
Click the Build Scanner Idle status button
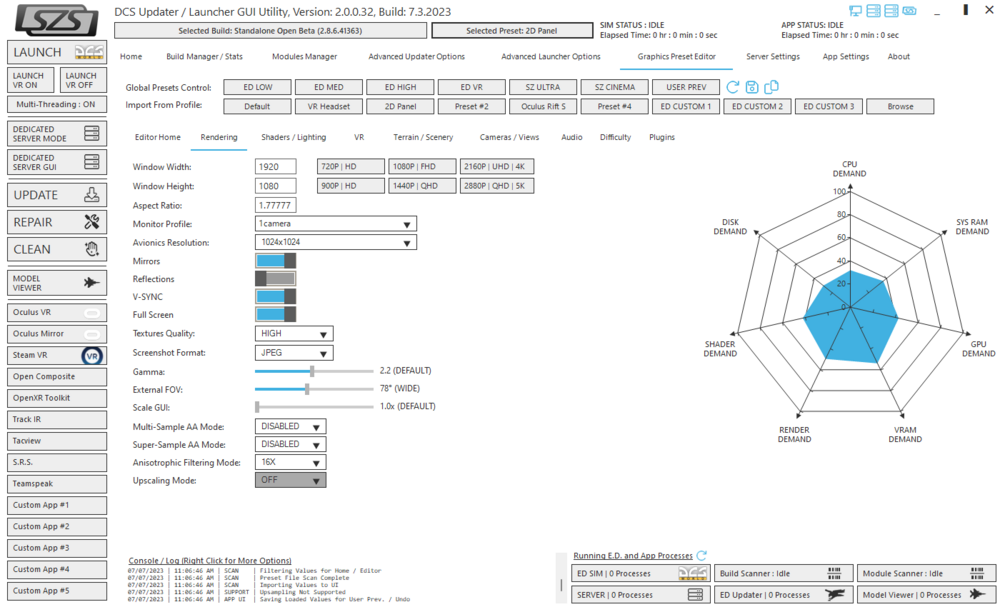(783, 573)
